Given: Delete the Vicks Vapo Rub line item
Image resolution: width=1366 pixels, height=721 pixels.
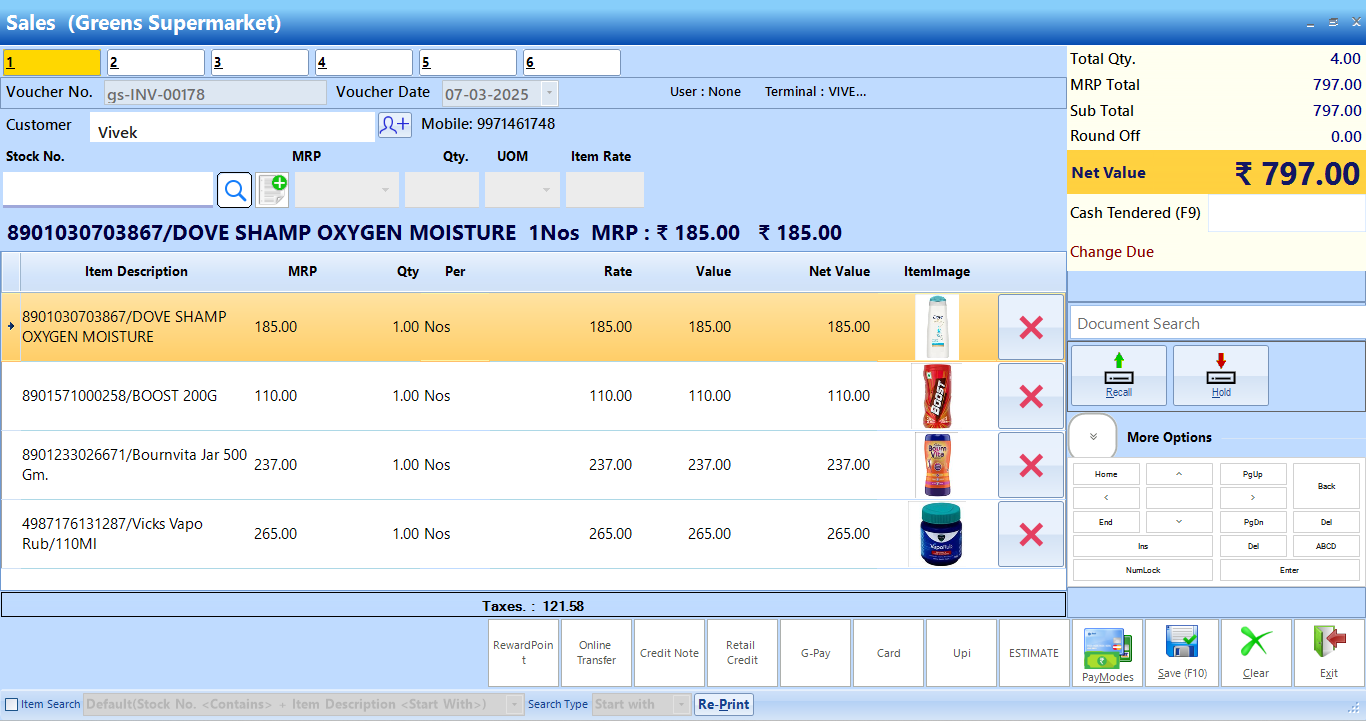Looking at the screenshot, I should [1031, 534].
